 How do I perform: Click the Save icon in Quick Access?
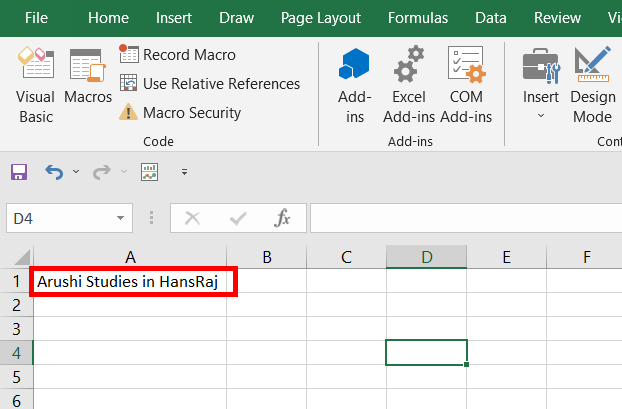coord(18,172)
